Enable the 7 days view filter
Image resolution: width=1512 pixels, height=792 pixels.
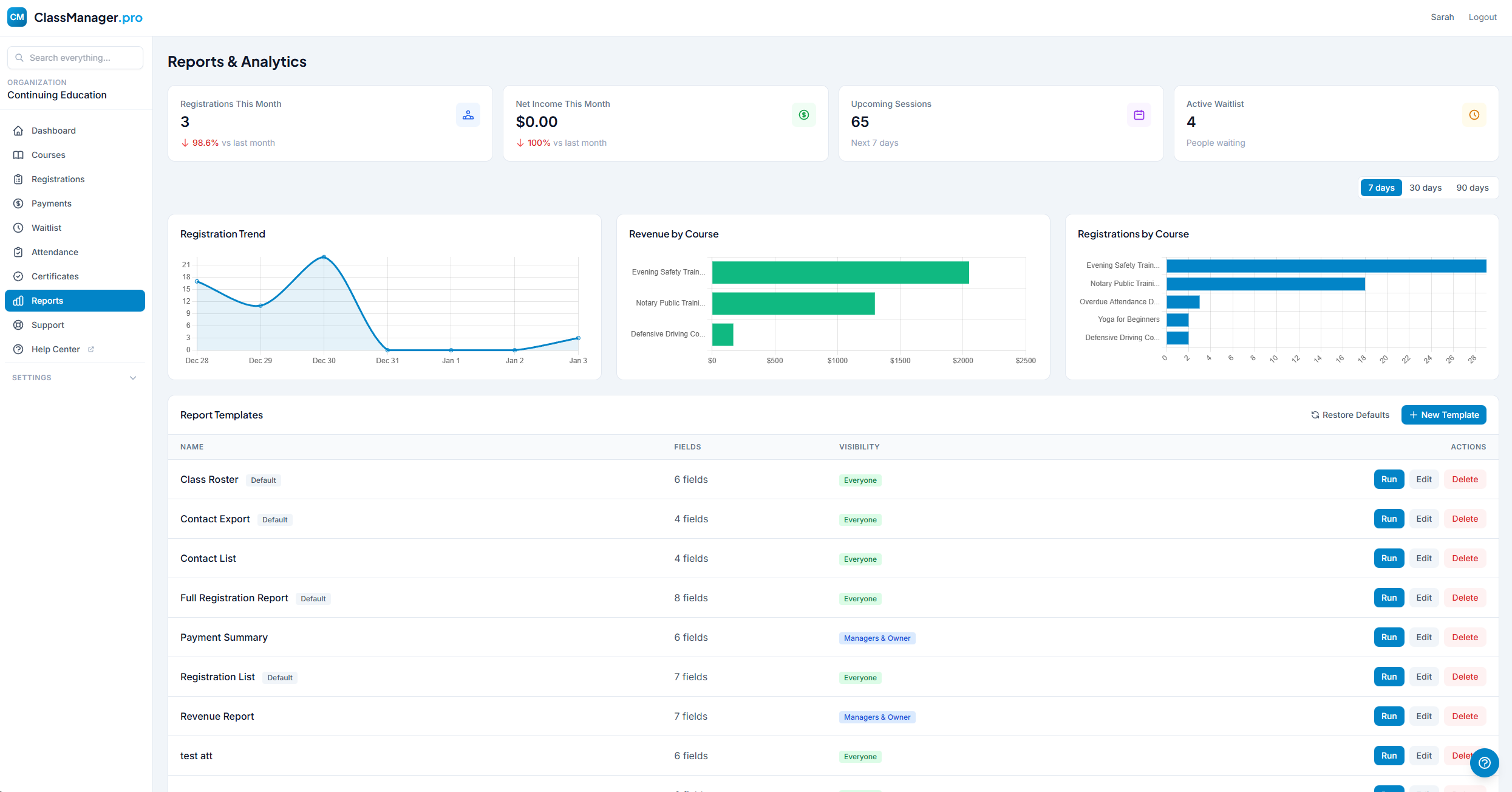tap(1381, 188)
